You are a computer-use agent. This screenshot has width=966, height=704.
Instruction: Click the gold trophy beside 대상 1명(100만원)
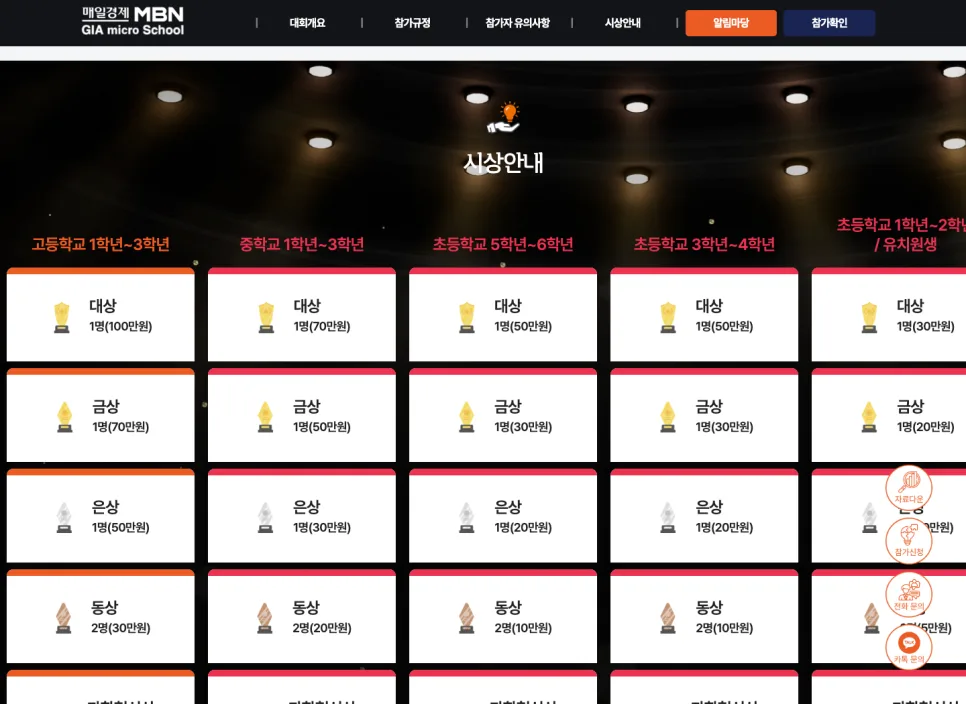click(62, 317)
